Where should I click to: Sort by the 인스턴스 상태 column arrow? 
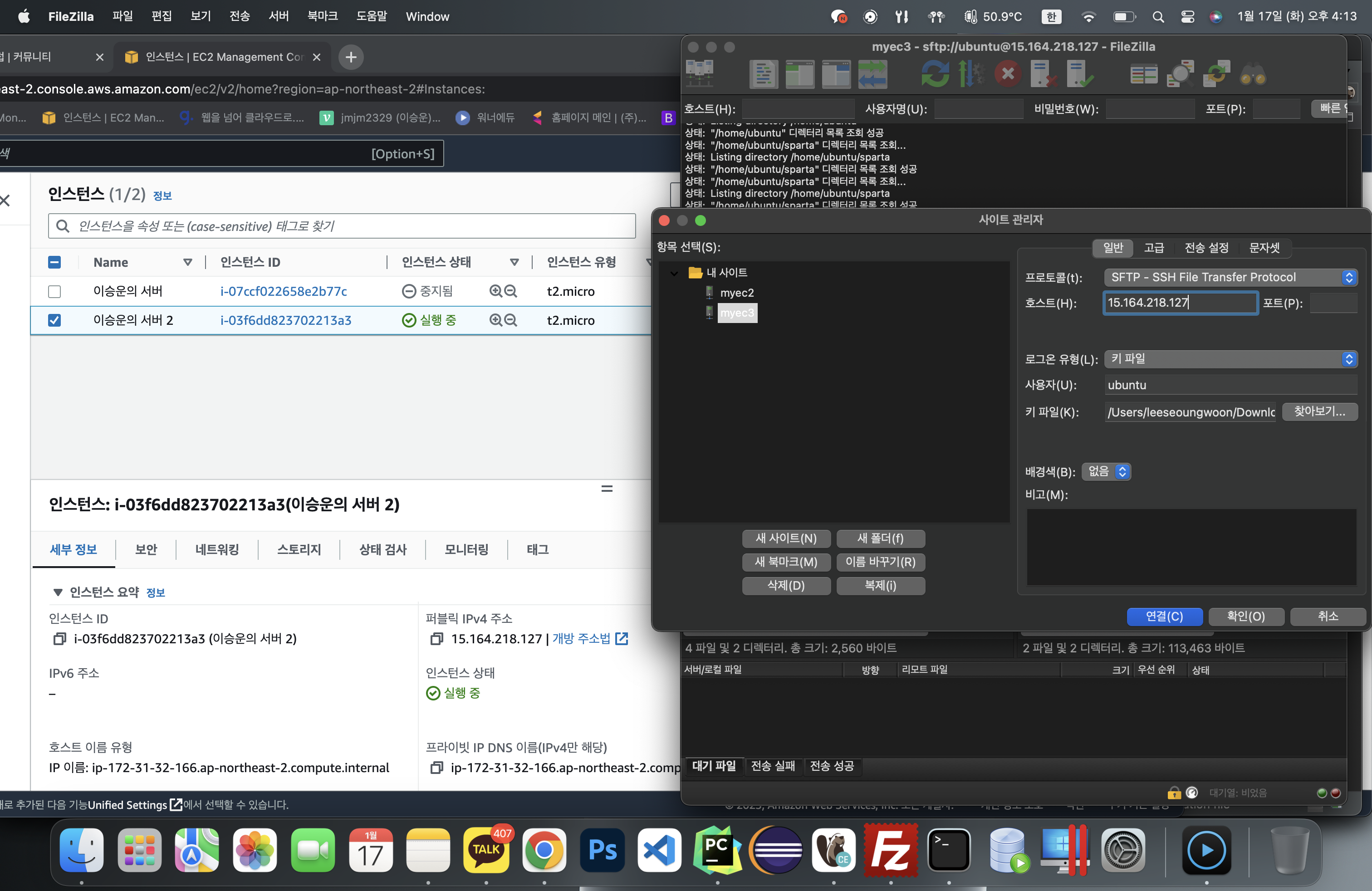514,262
